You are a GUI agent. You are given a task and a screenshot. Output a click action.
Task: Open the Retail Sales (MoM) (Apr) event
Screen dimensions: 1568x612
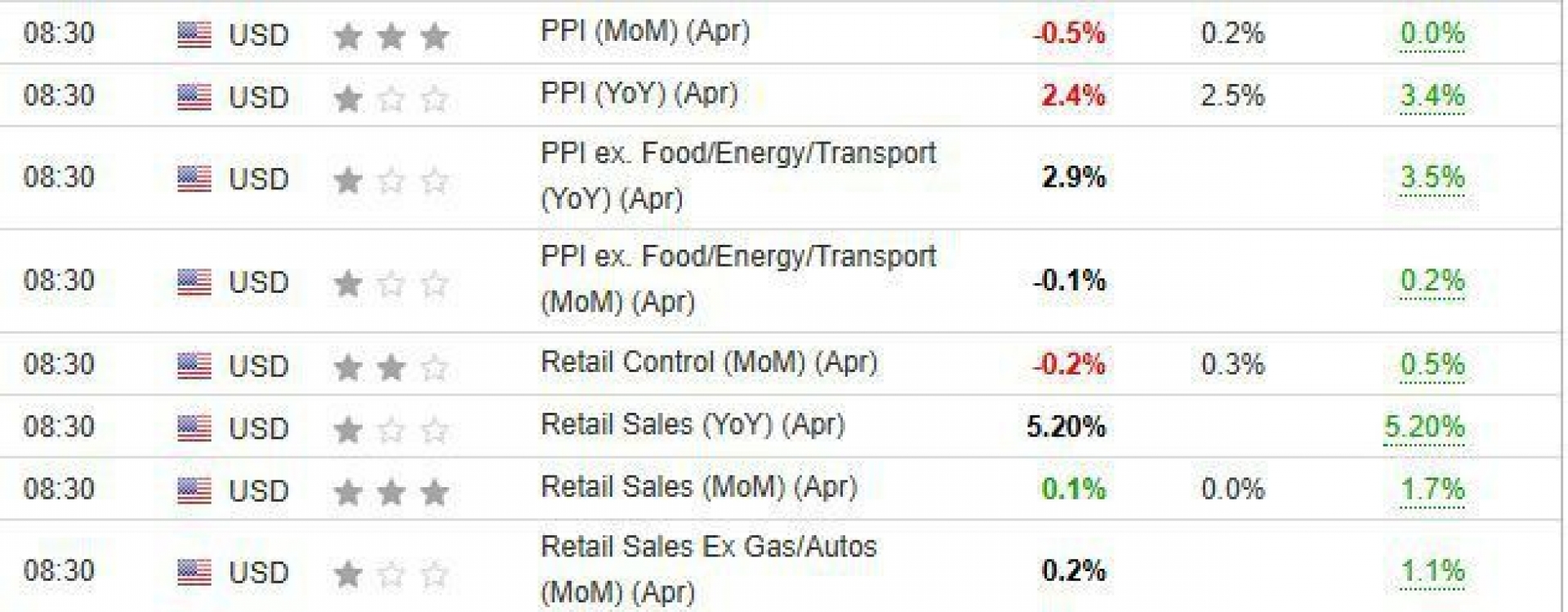click(x=699, y=487)
